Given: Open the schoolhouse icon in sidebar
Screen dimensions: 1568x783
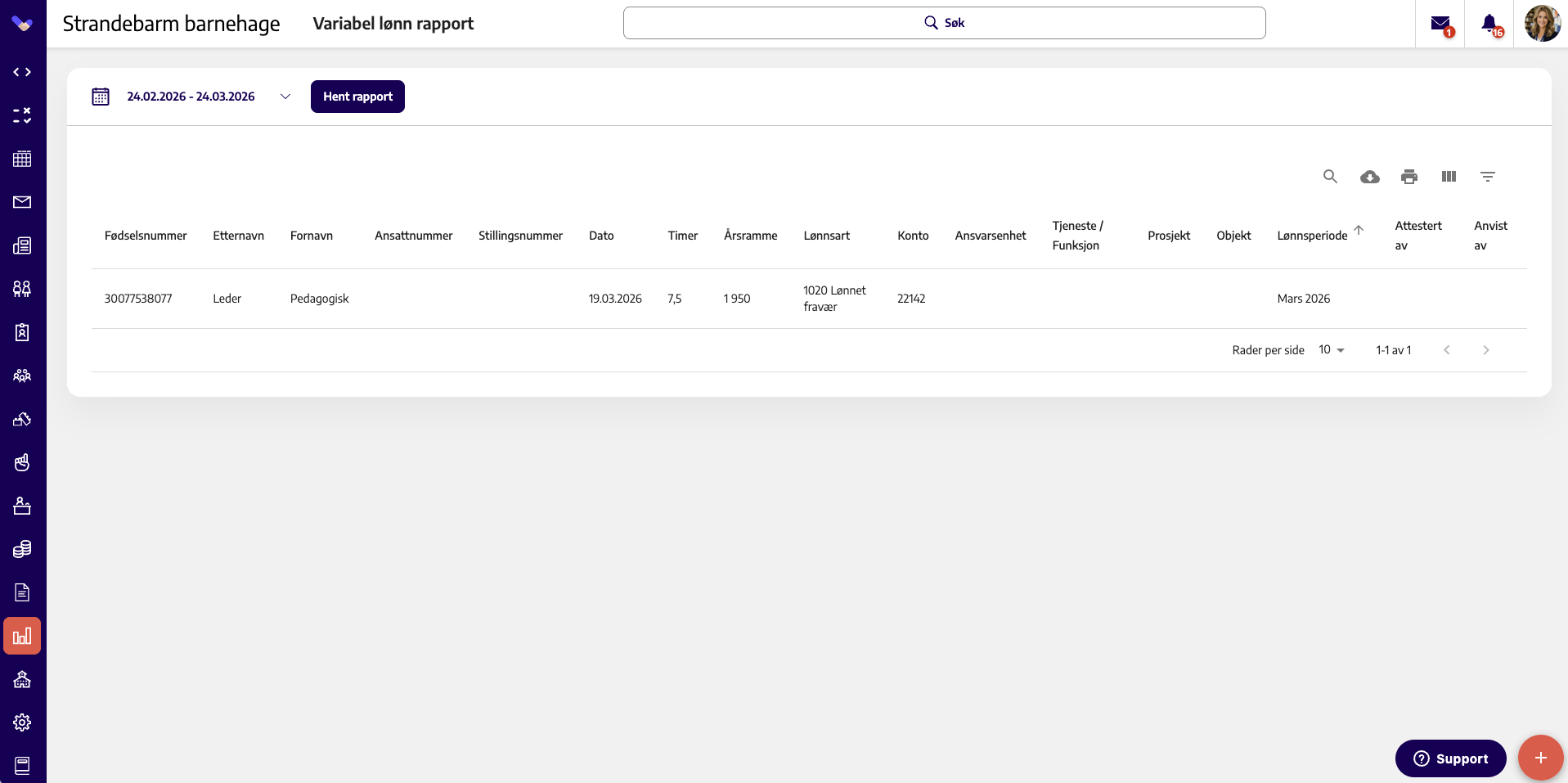Looking at the screenshot, I should (22, 679).
